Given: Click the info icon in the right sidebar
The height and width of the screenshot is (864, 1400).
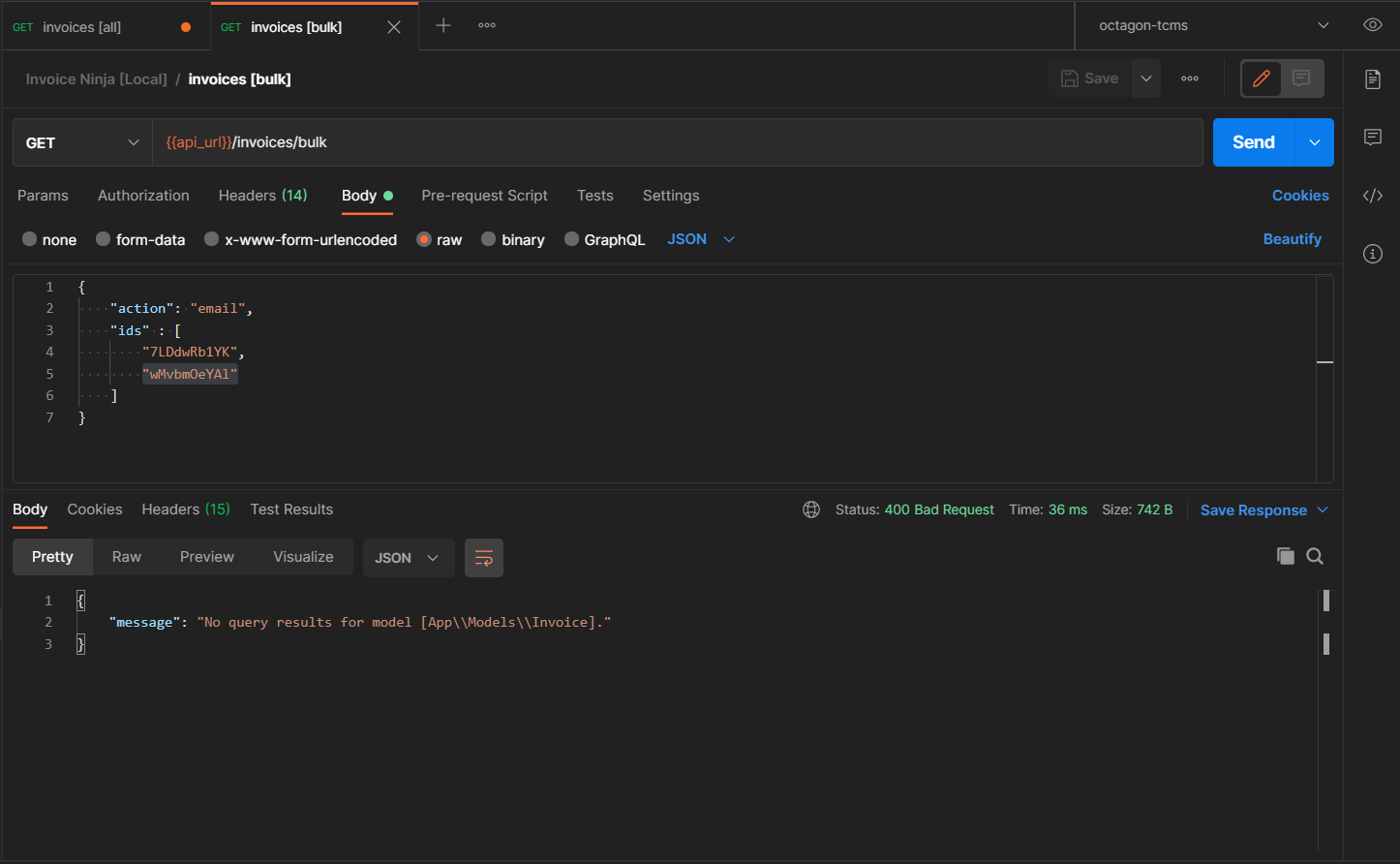Looking at the screenshot, I should (x=1373, y=254).
